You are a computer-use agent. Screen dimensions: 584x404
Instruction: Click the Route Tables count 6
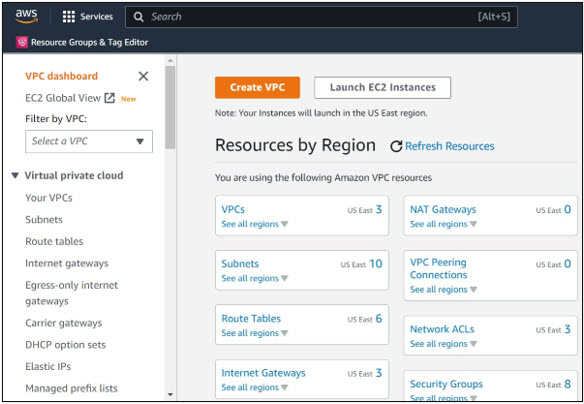click(379, 319)
